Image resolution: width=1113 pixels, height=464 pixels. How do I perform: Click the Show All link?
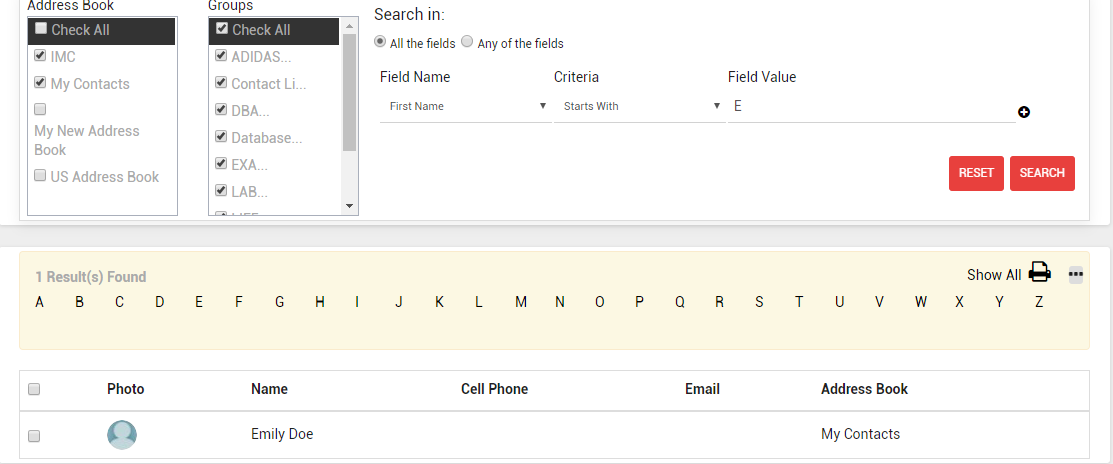(993, 275)
